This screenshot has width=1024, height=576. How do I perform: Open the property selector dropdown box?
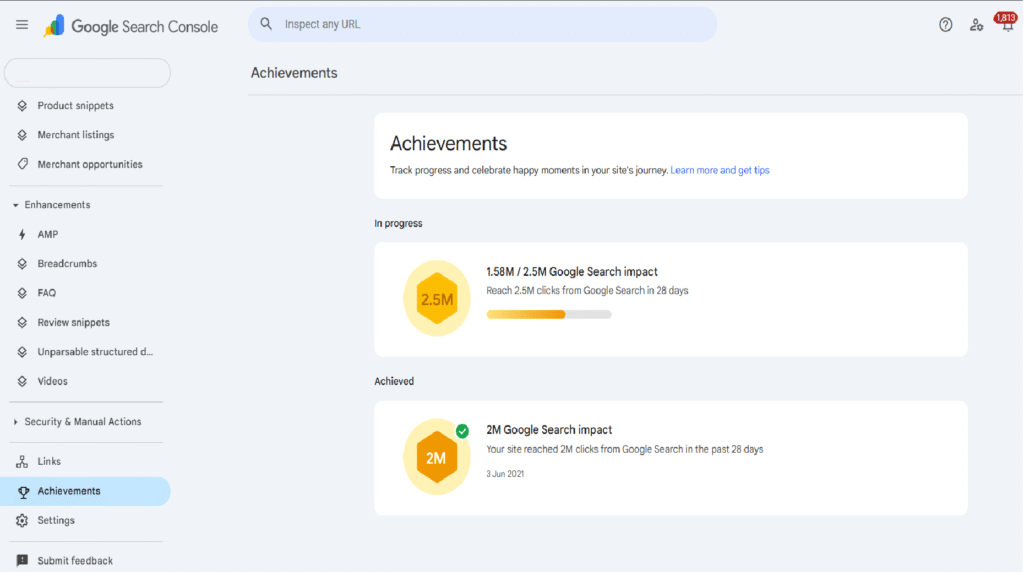click(88, 72)
